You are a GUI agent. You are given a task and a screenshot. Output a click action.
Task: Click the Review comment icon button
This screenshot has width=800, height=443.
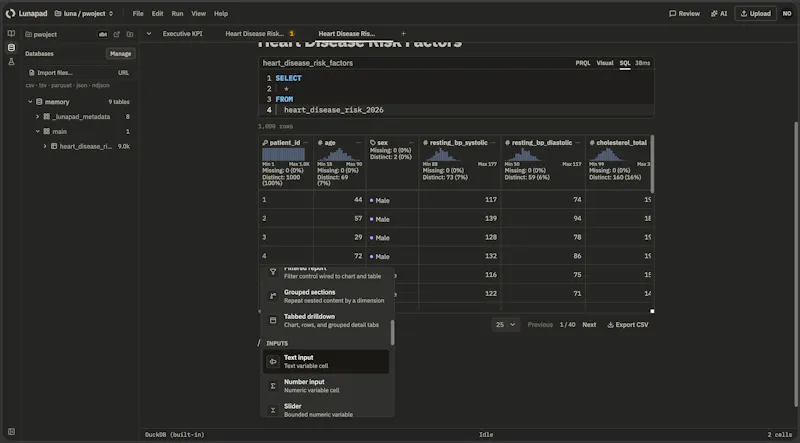tap(685, 14)
